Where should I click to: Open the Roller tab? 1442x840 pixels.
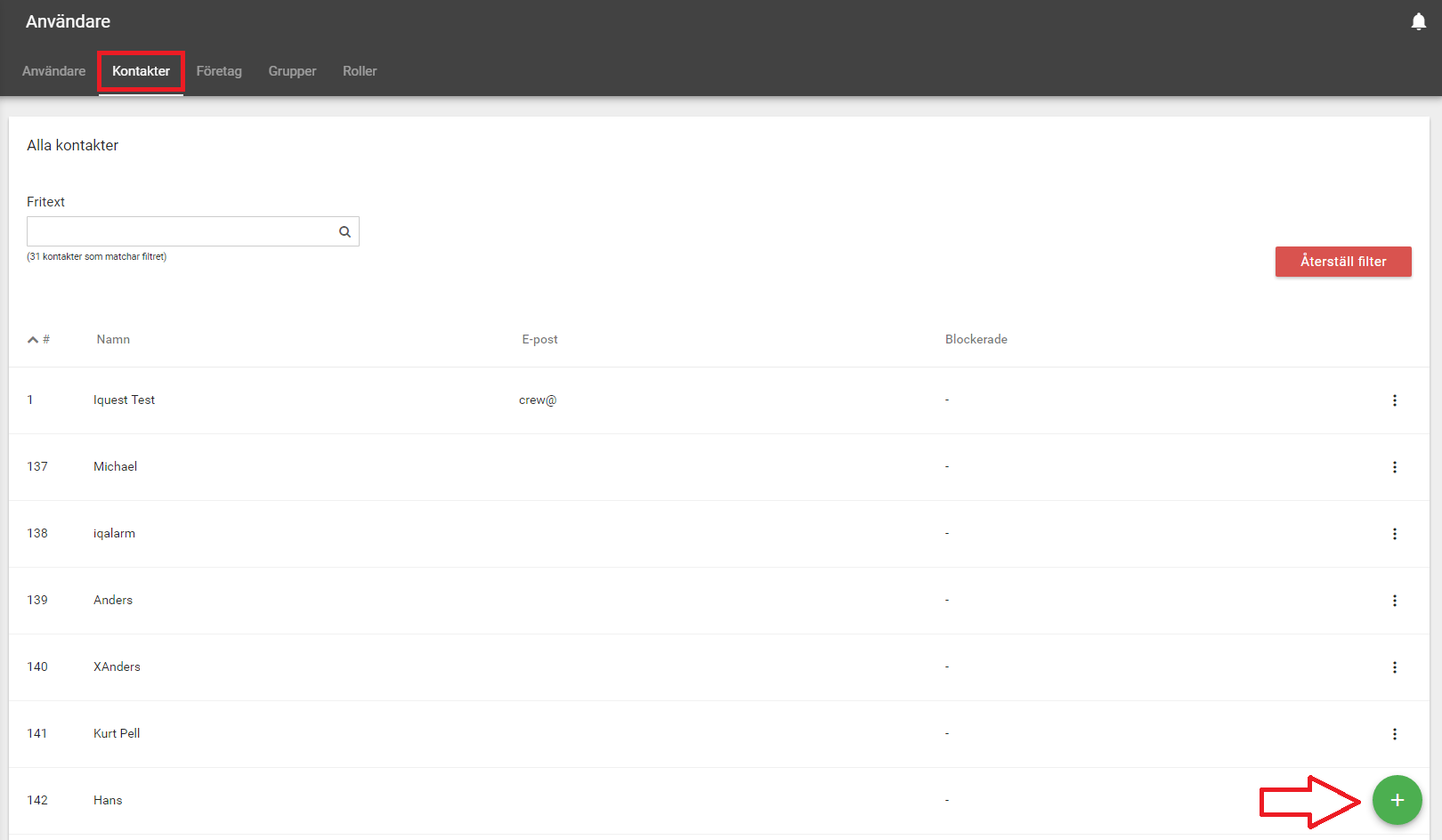pyautogui.click(x=360, y=71)
